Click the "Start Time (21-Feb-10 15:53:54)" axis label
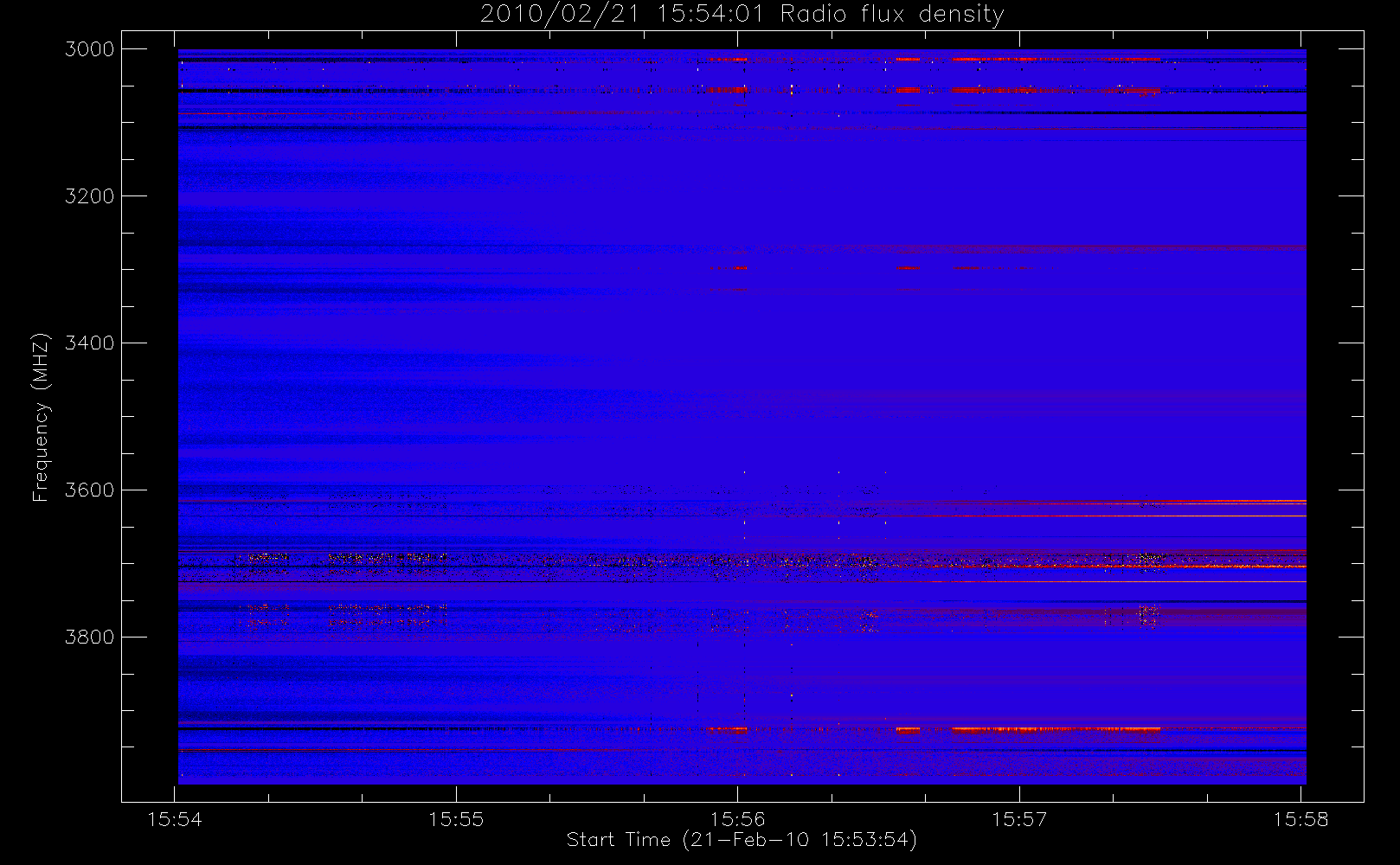 pos(742,840)
